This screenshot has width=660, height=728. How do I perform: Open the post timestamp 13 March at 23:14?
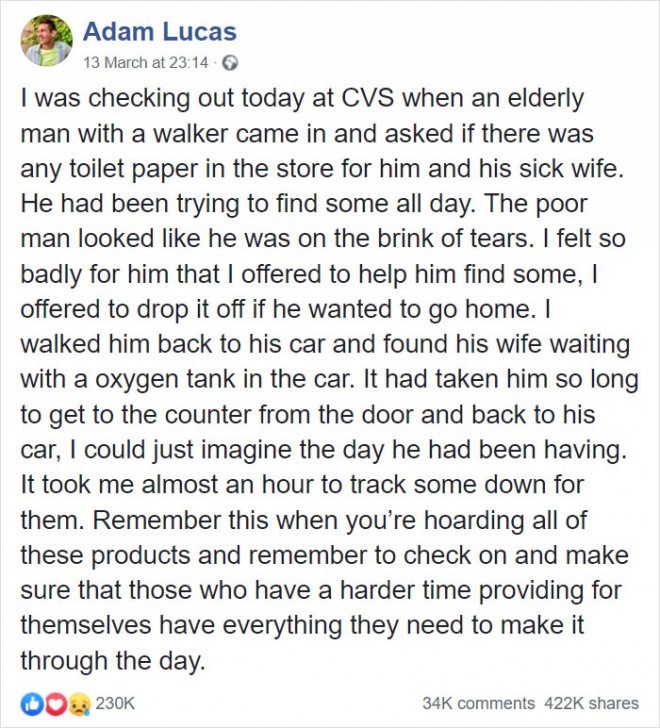[146, 62]
